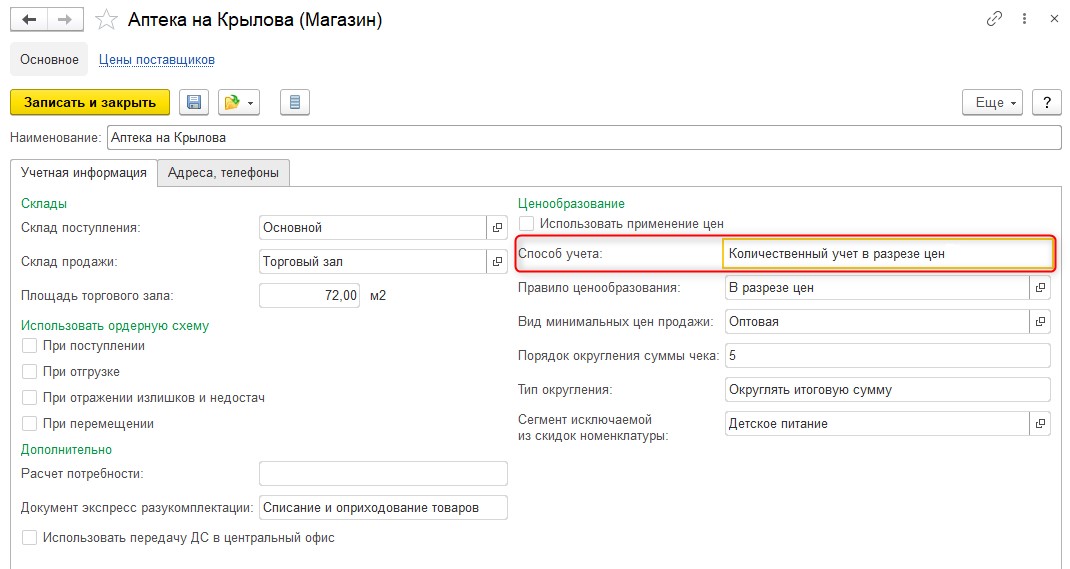
Task: Enable Использовать применение цен checkbox
Action: [x=526, y=224]
